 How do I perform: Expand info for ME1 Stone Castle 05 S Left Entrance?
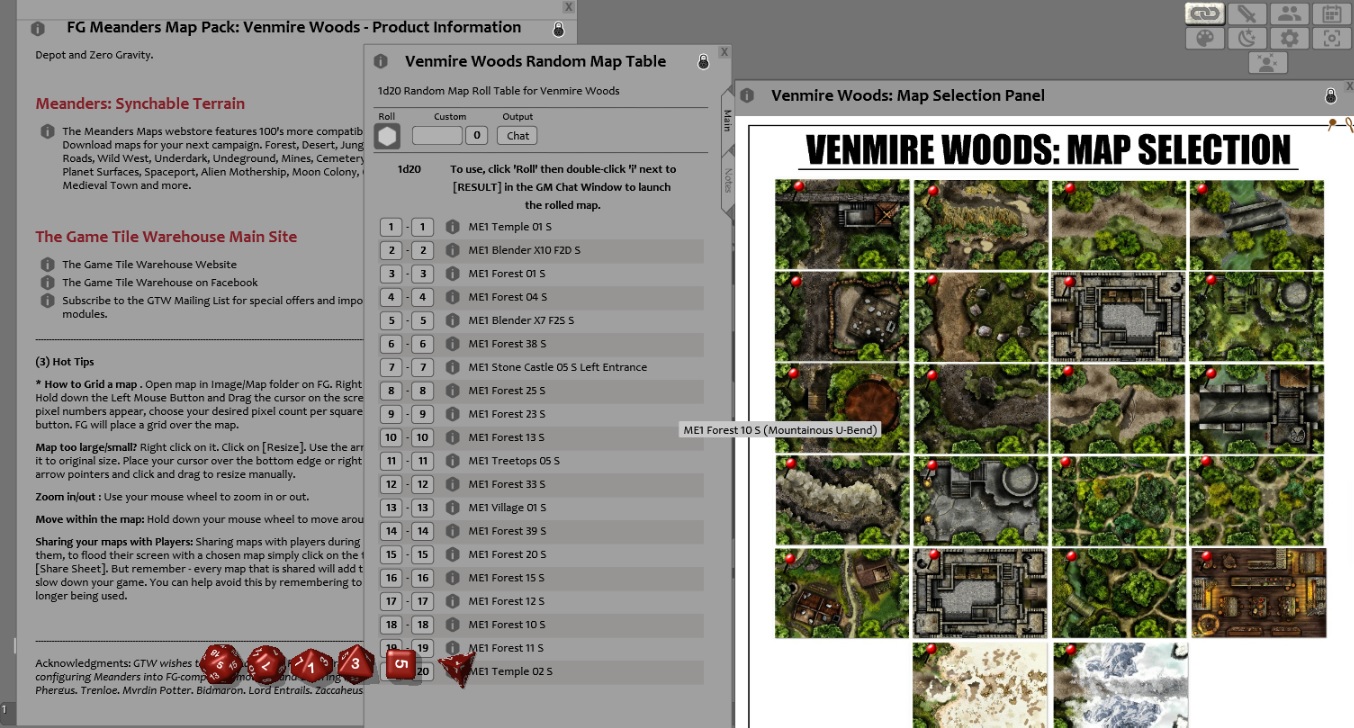[x=453, y=367]
